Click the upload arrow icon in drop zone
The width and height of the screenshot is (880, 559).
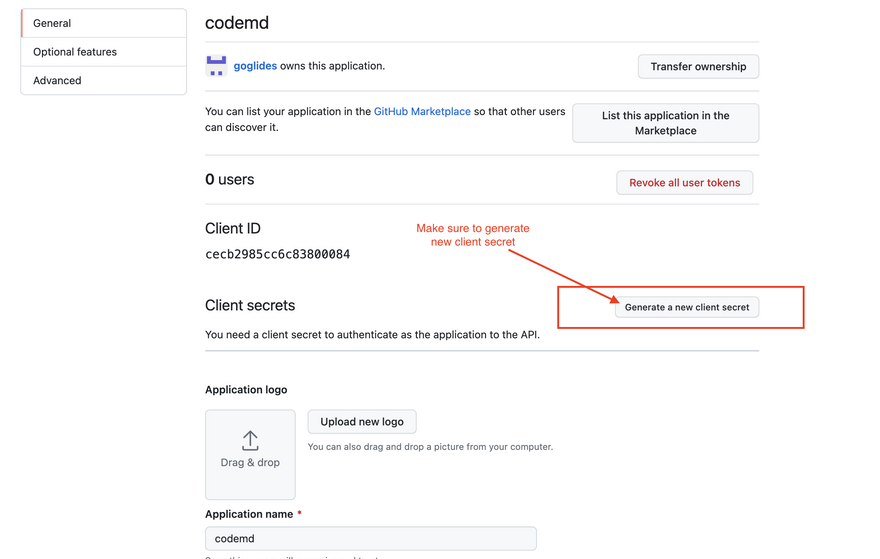point(250,440)
